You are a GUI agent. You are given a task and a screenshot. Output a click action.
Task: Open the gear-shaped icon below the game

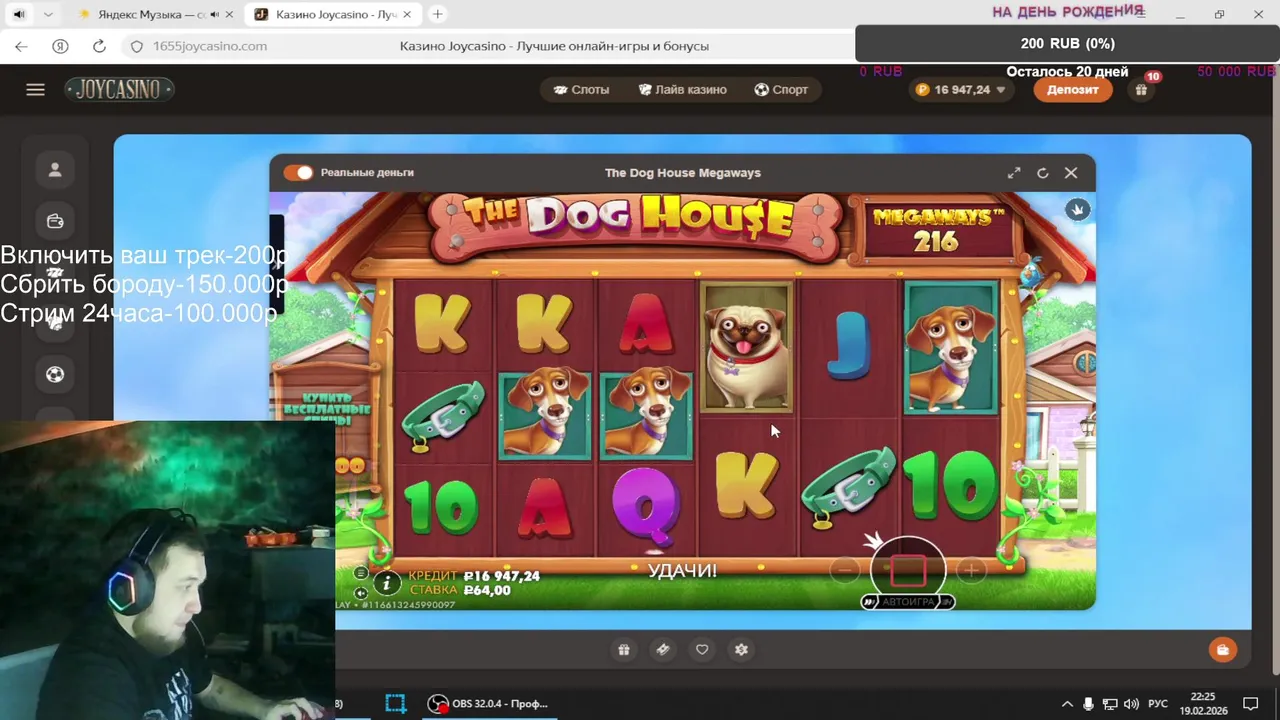[741, 650]
